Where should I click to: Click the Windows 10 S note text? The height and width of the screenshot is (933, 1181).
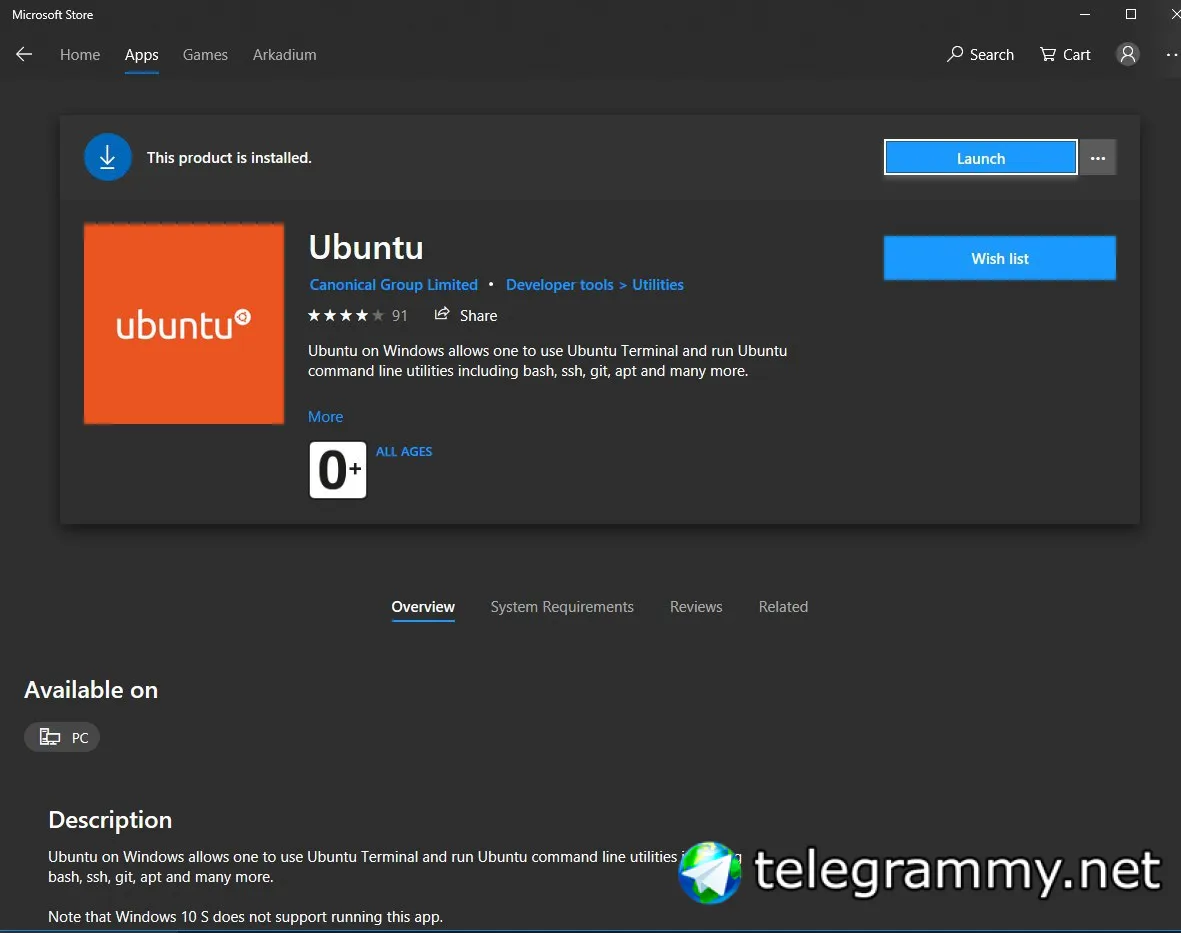[246, 916]
